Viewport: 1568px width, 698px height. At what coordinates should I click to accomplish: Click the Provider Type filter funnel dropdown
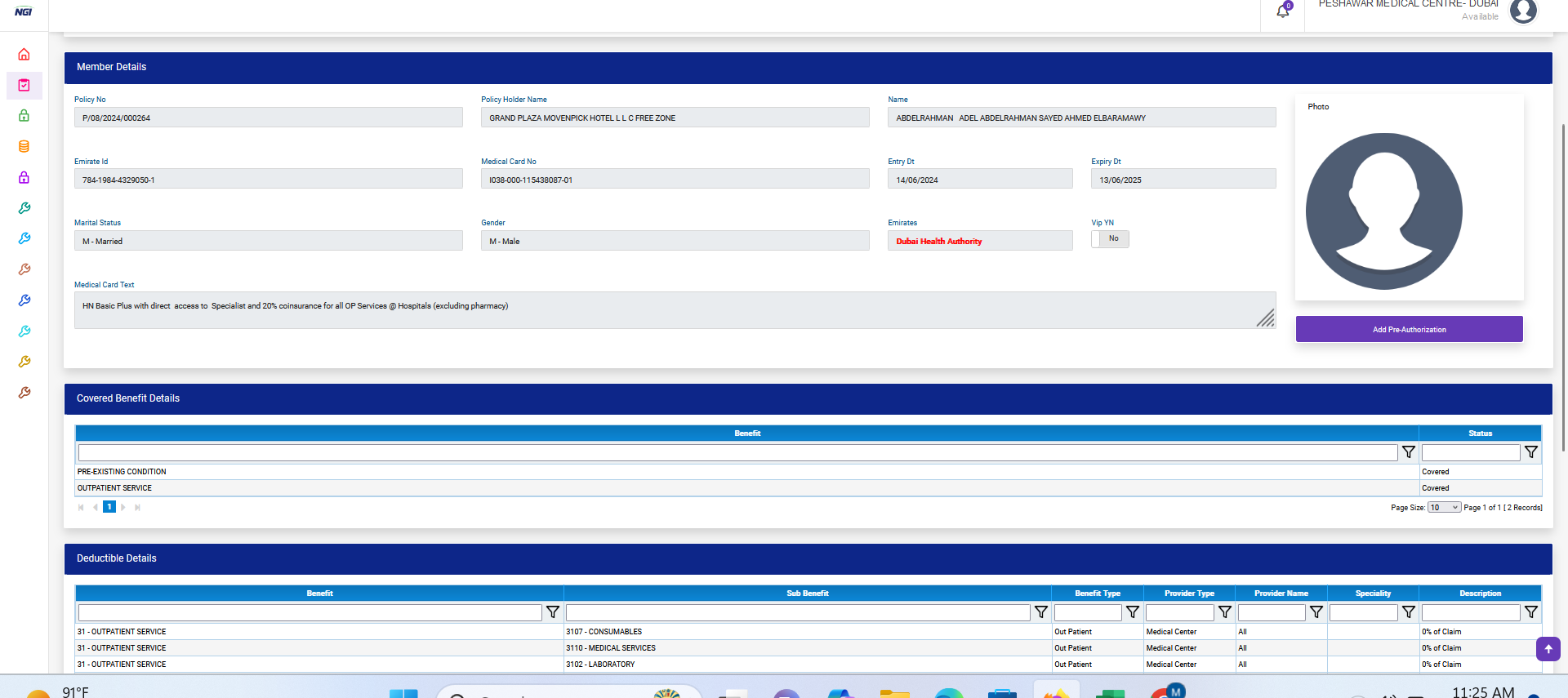point(1224,612)
